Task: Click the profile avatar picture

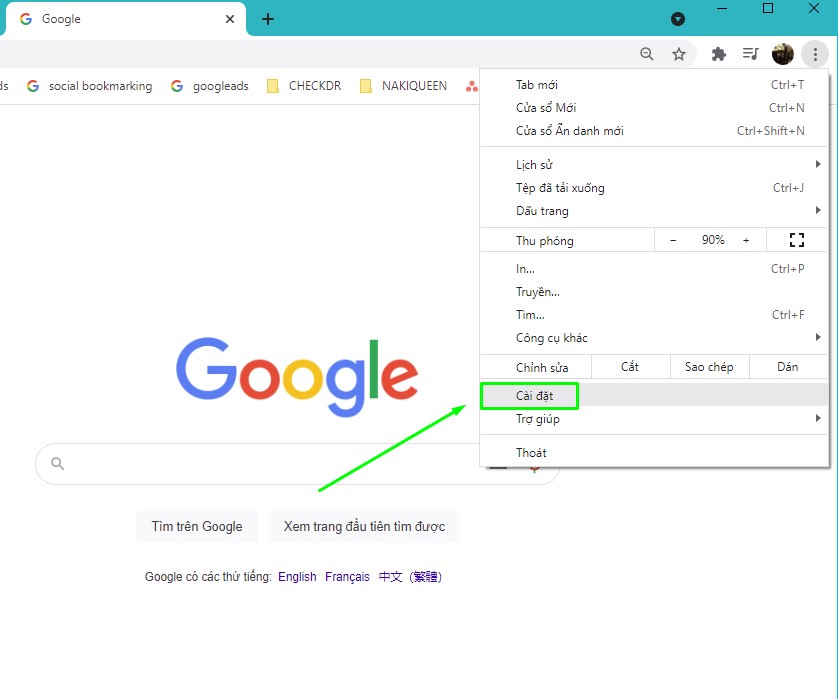Action: coord(783,54)
